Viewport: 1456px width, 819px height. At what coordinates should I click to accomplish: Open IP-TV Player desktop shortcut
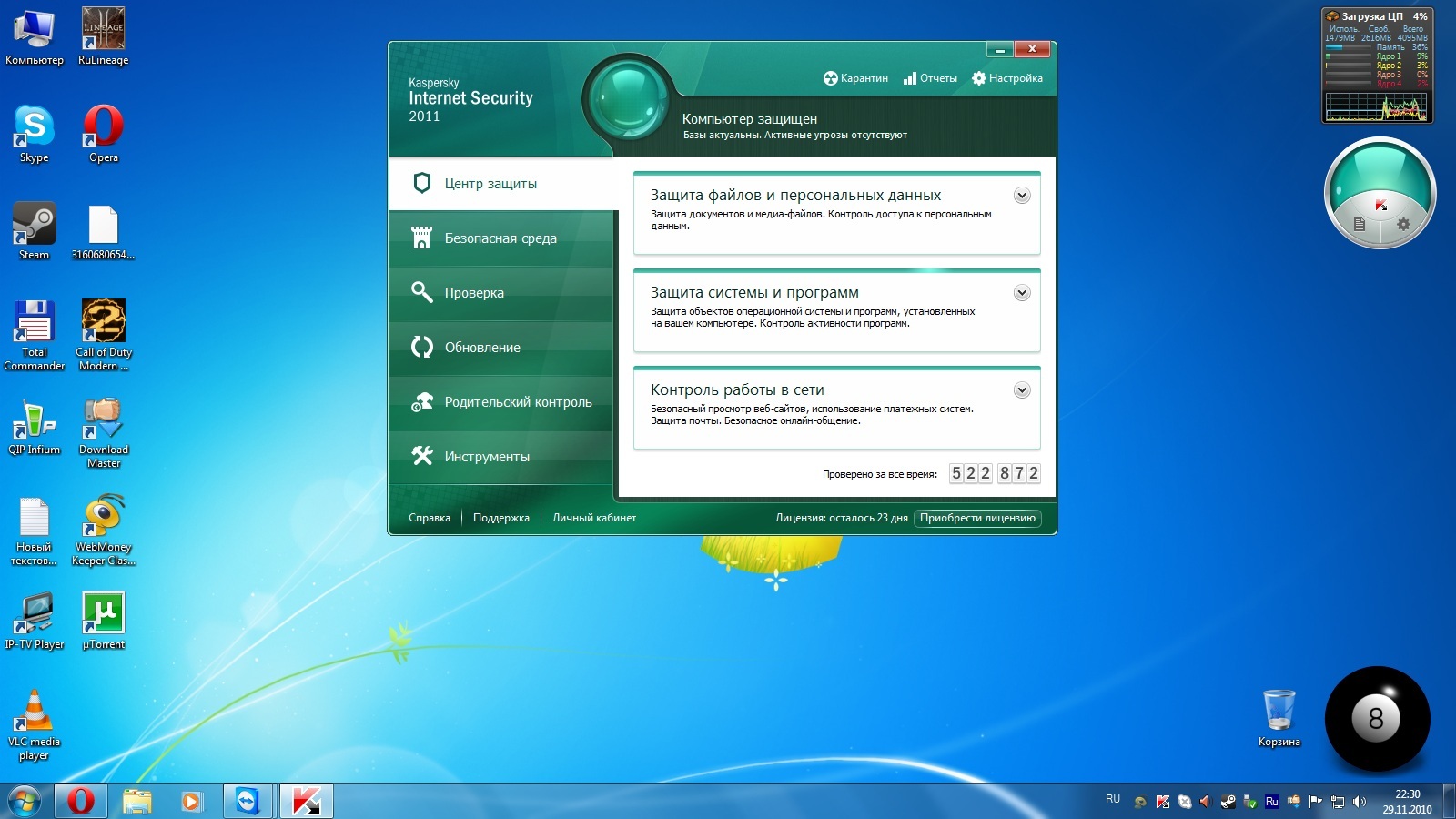[35, 621]
